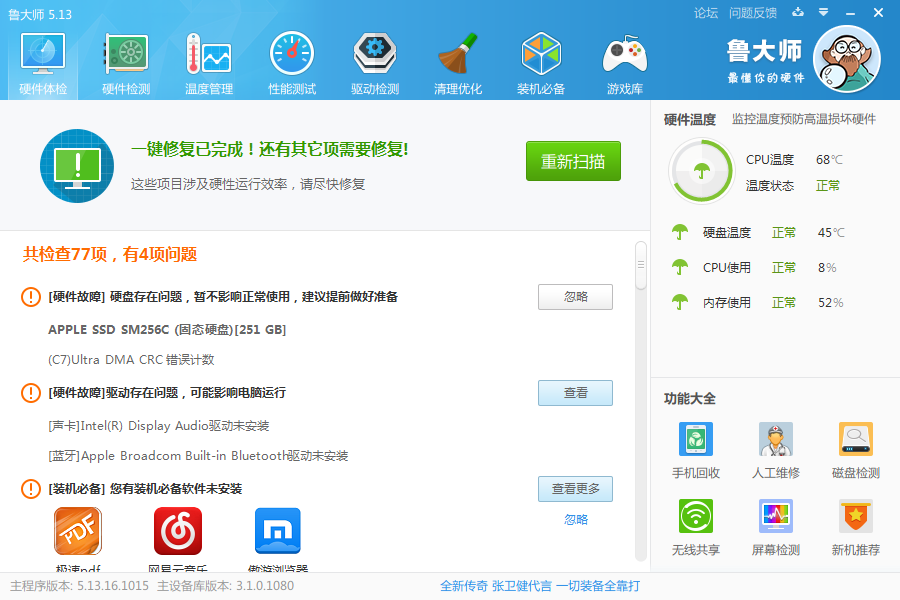Click Intel(R) Display Audio driver line
Image resolution: width=900 pixels, height=600 pixels.
[x=158, y=425]
